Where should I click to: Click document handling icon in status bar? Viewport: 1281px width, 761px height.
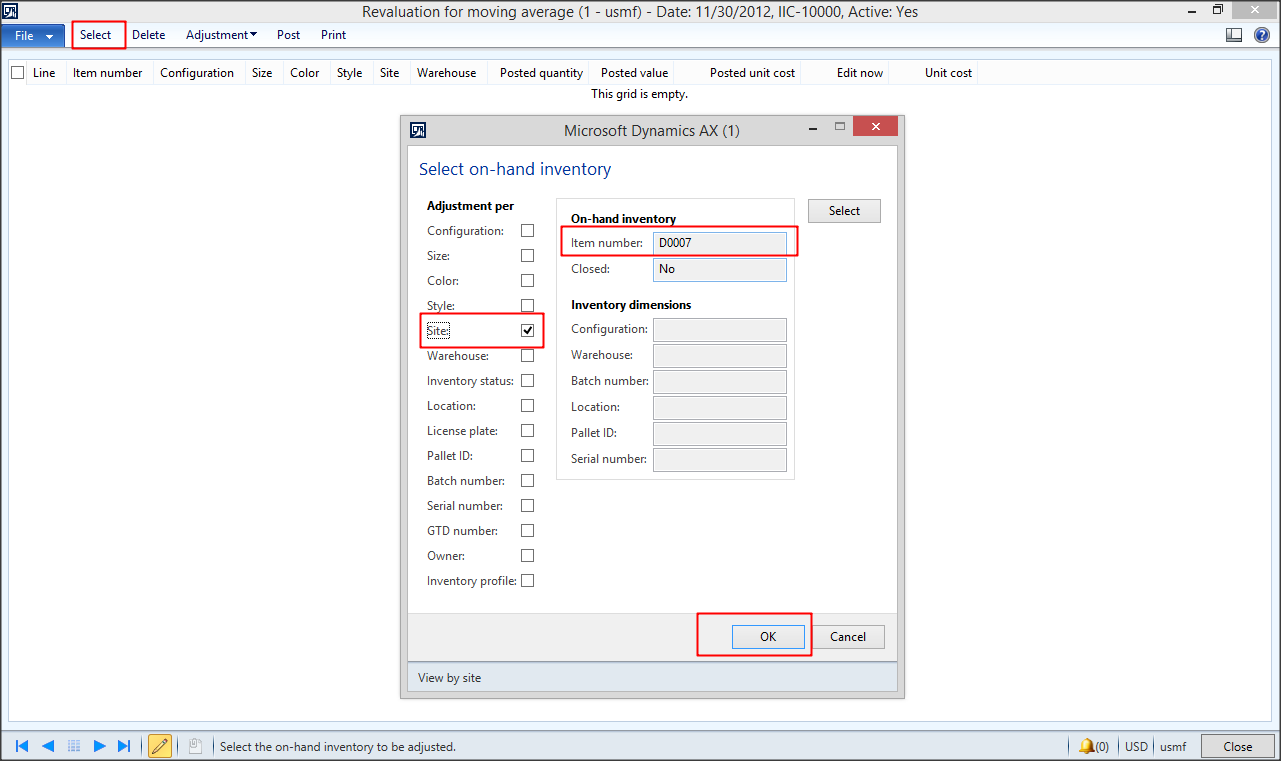click(196, 746)
